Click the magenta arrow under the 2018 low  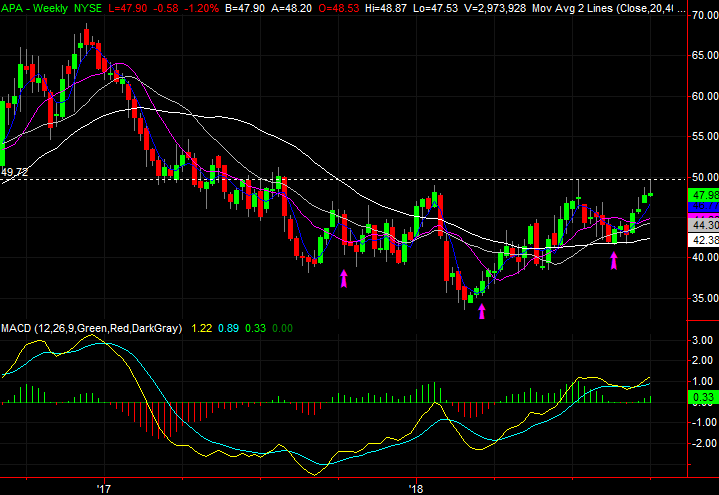tap(482, 311)
